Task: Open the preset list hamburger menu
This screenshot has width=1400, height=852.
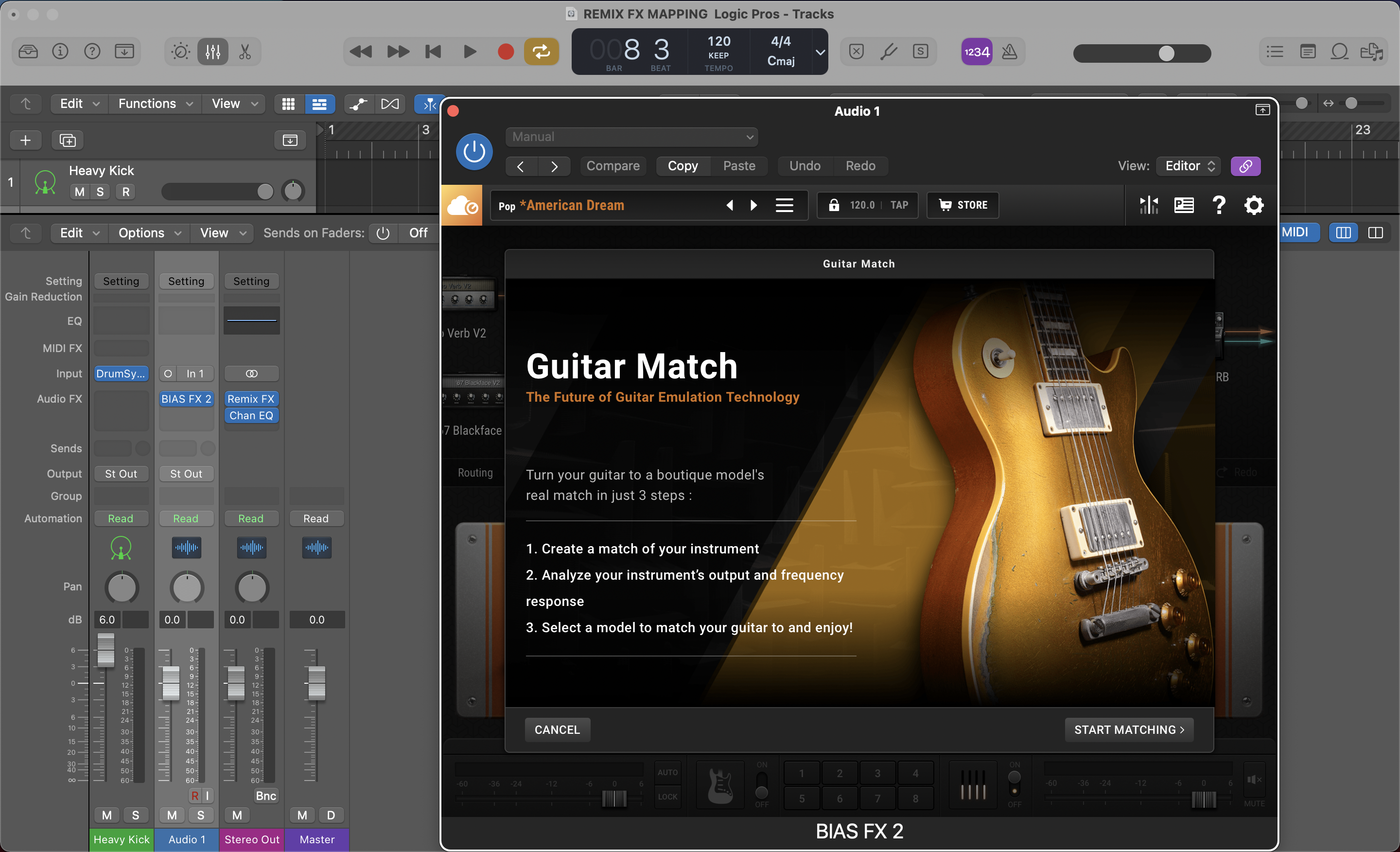Action: [x=784, y=205]
